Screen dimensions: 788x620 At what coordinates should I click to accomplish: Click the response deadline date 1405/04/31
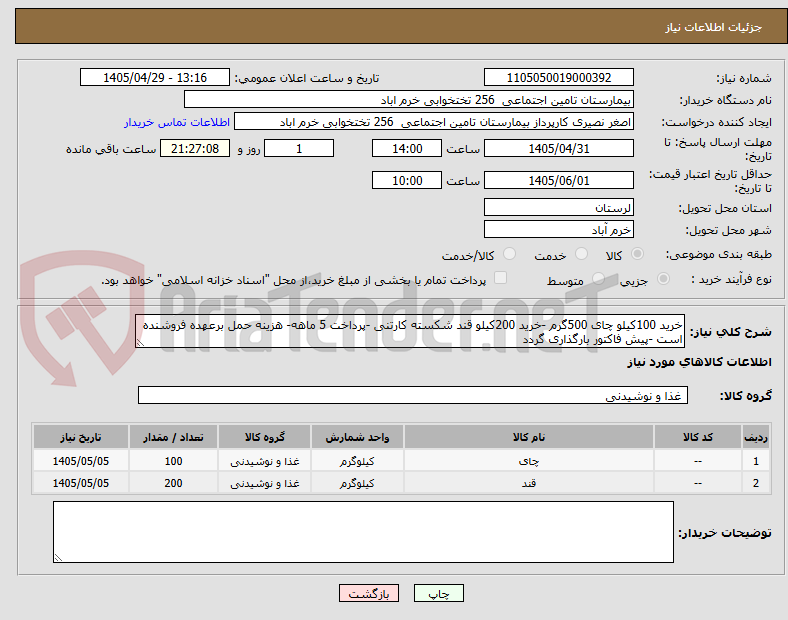tap(559, 149)
